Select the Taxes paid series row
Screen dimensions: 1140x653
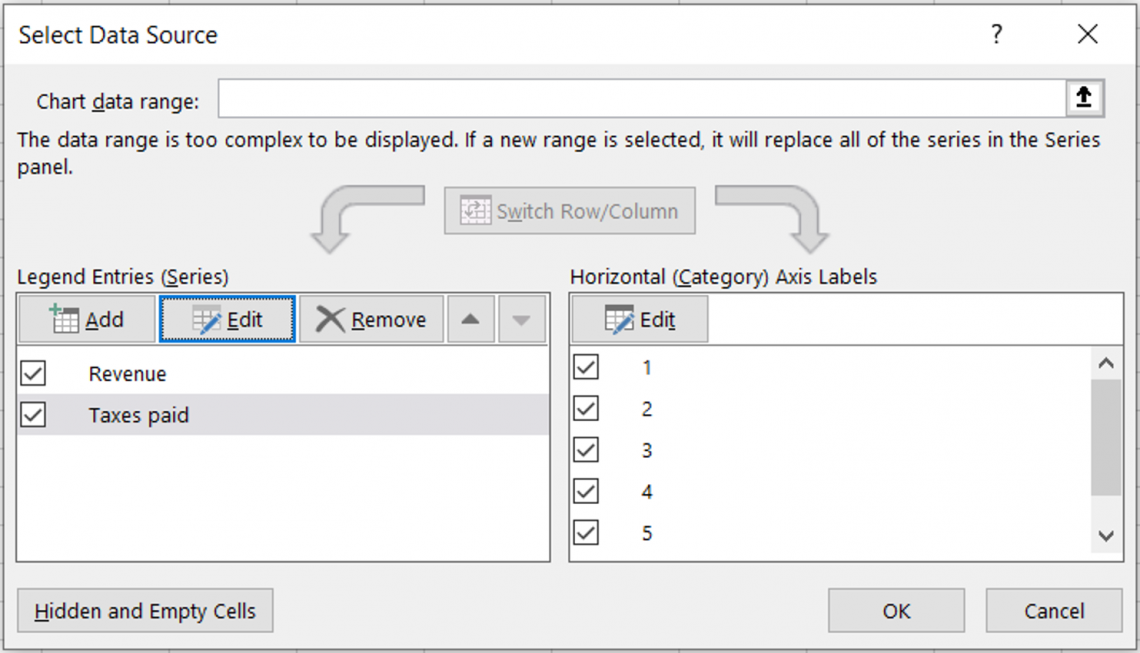point(283,415)
